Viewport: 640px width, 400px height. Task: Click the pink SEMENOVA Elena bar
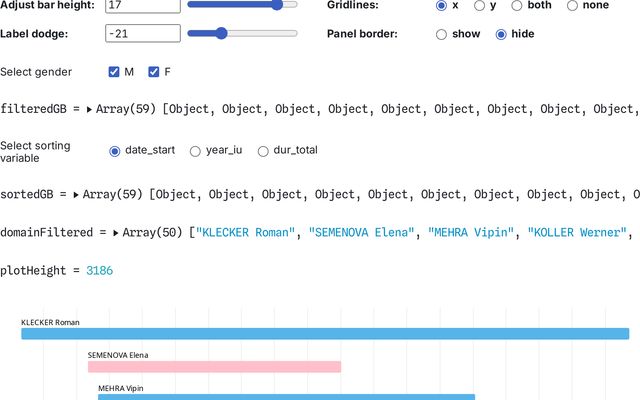click(x=214, y=367)
